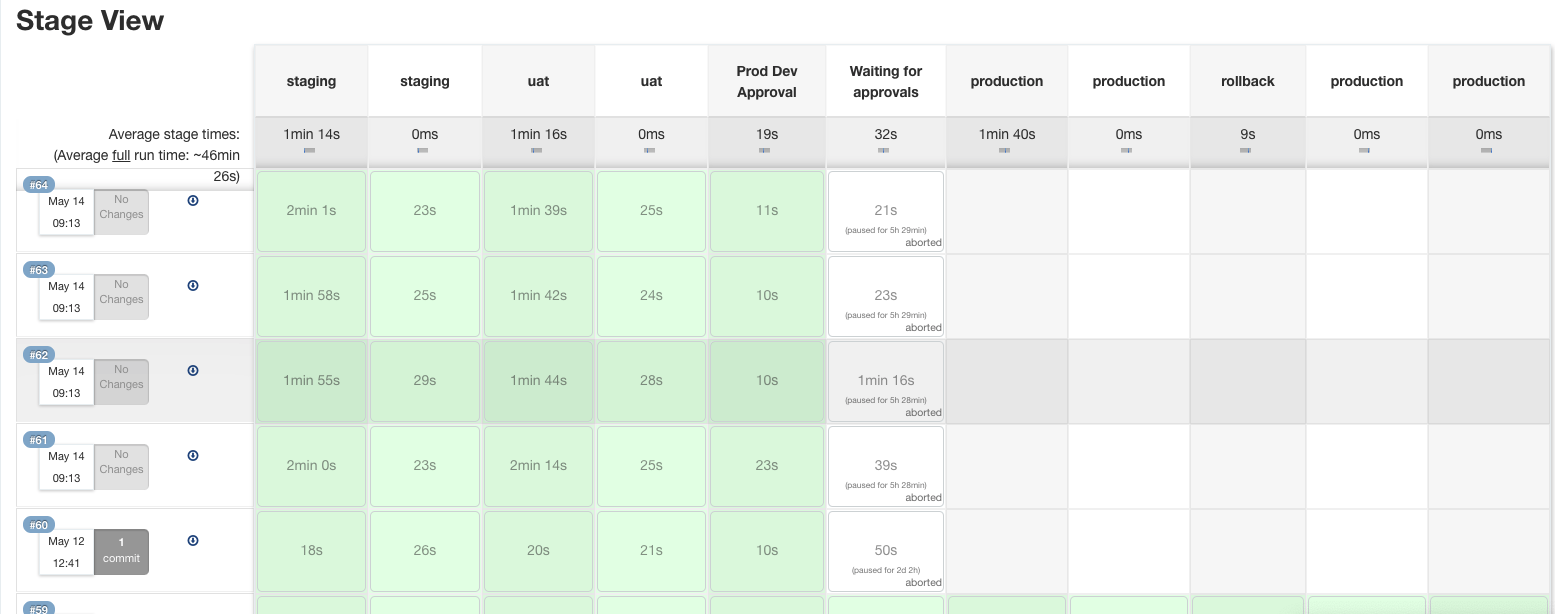Select the aborted "Waiting for approvals" cell of build #64
Viewport: 1555px width, 614px height.
pyautogui.click(x=885, y=211)
